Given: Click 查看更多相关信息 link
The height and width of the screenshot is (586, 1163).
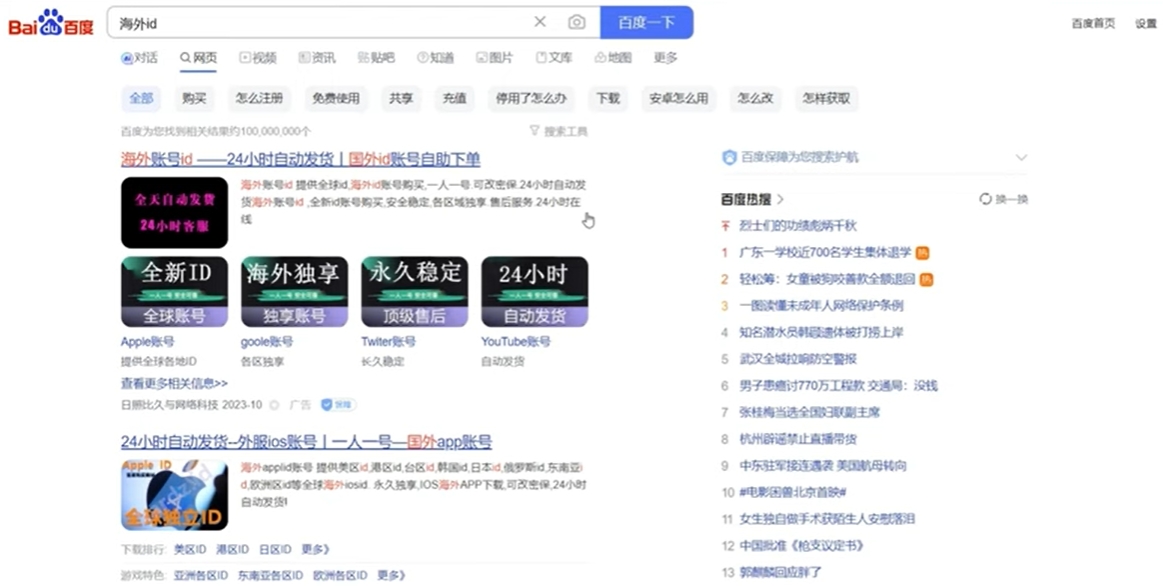Looking at the screenshot, I should coord(174,383).
